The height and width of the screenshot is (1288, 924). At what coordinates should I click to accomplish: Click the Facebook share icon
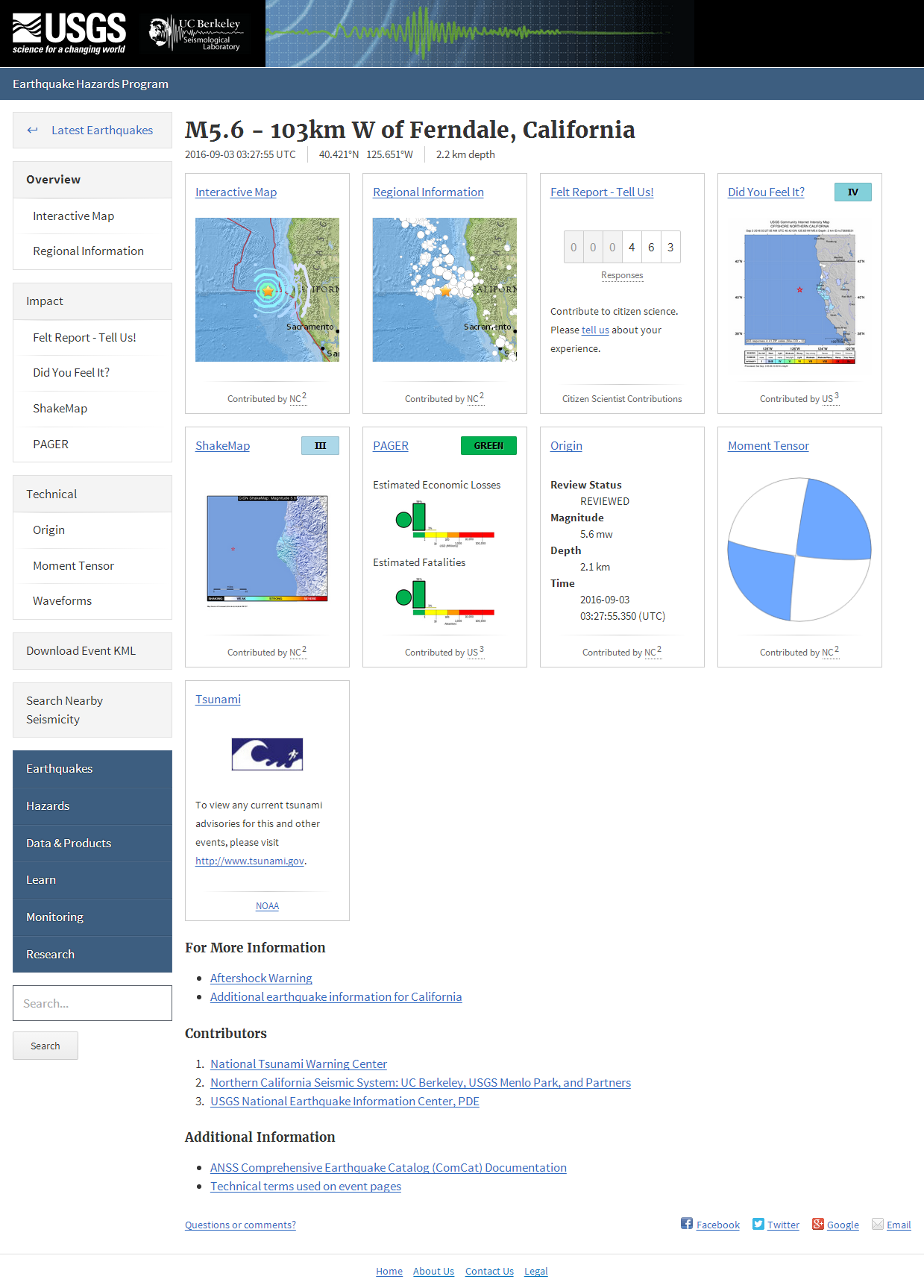click(x=687, y=1224)
